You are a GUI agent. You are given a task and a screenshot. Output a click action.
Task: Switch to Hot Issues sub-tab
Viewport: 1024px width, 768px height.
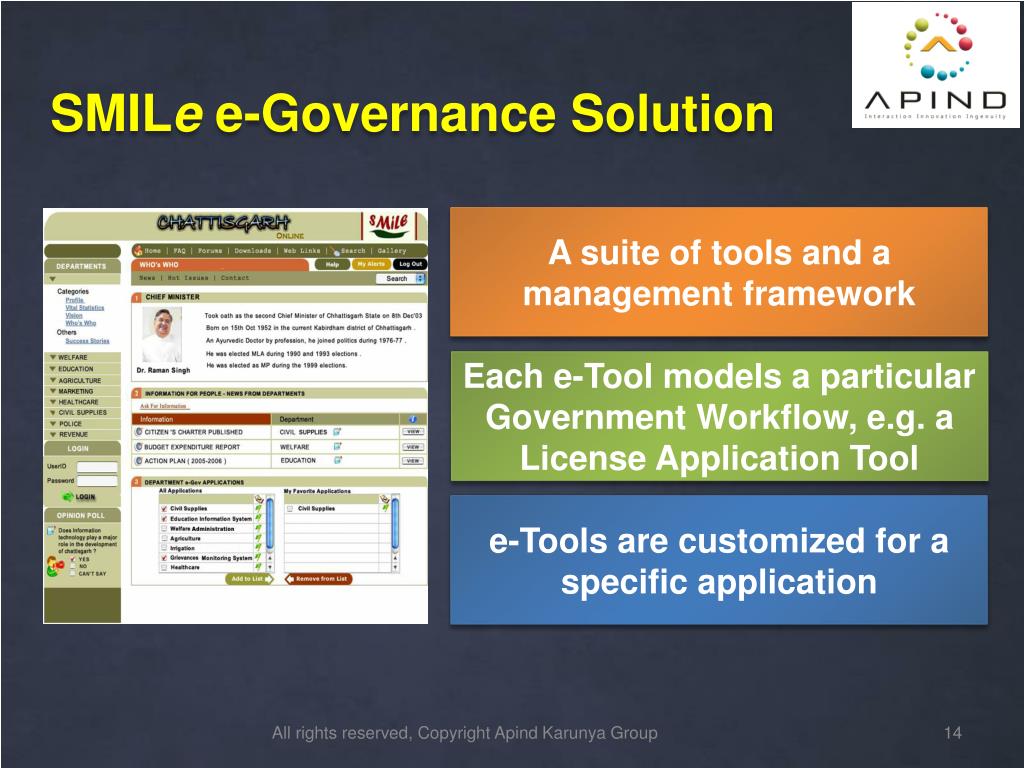click(x=188, y=278)
